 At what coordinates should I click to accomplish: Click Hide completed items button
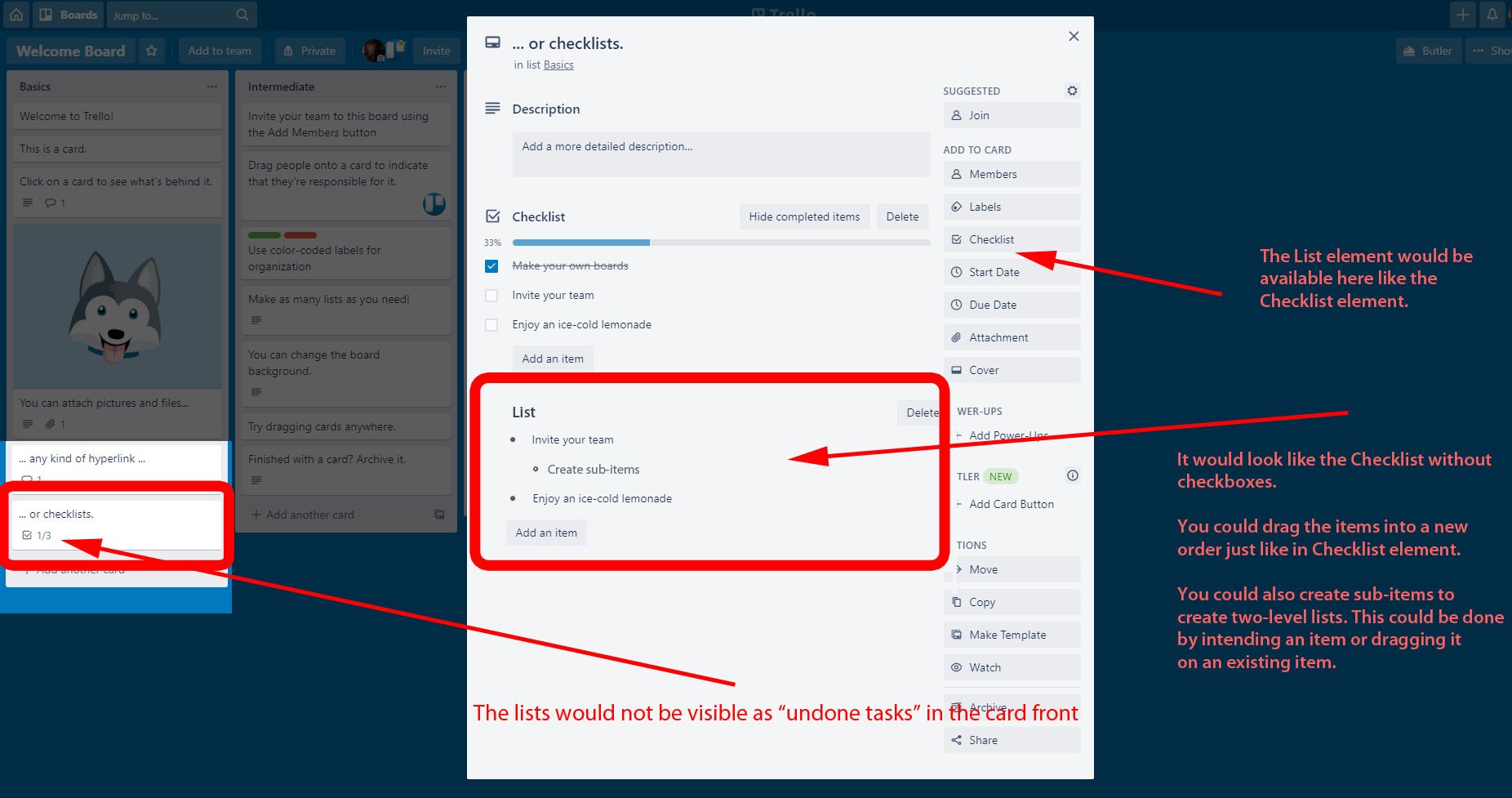[x=804, y=216]
